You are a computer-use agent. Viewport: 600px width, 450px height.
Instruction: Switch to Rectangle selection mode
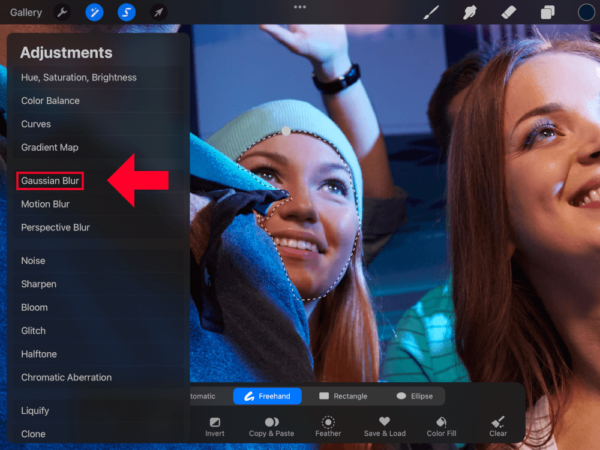coord(343,396)
